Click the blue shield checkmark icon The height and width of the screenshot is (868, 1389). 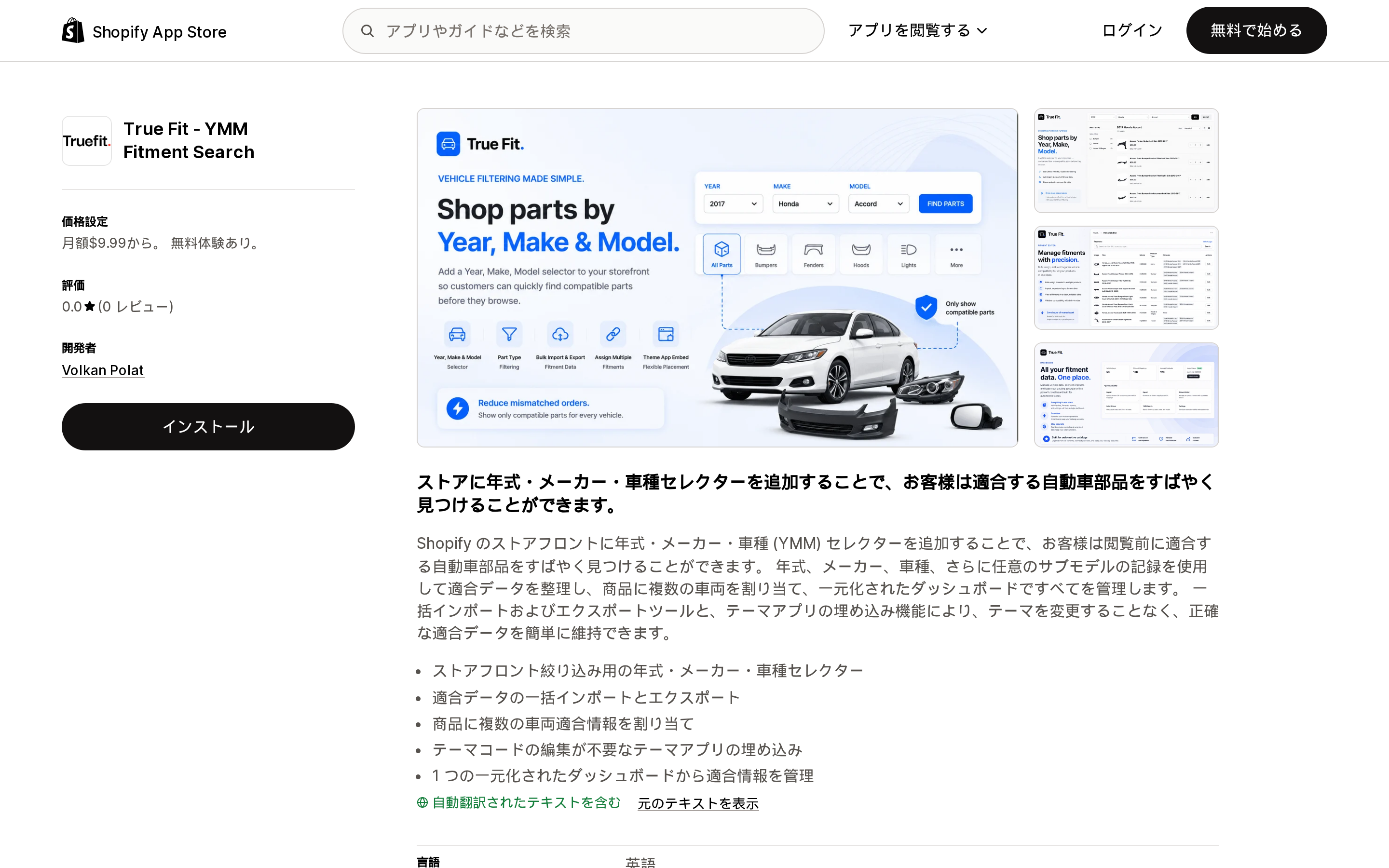[926, 308]
